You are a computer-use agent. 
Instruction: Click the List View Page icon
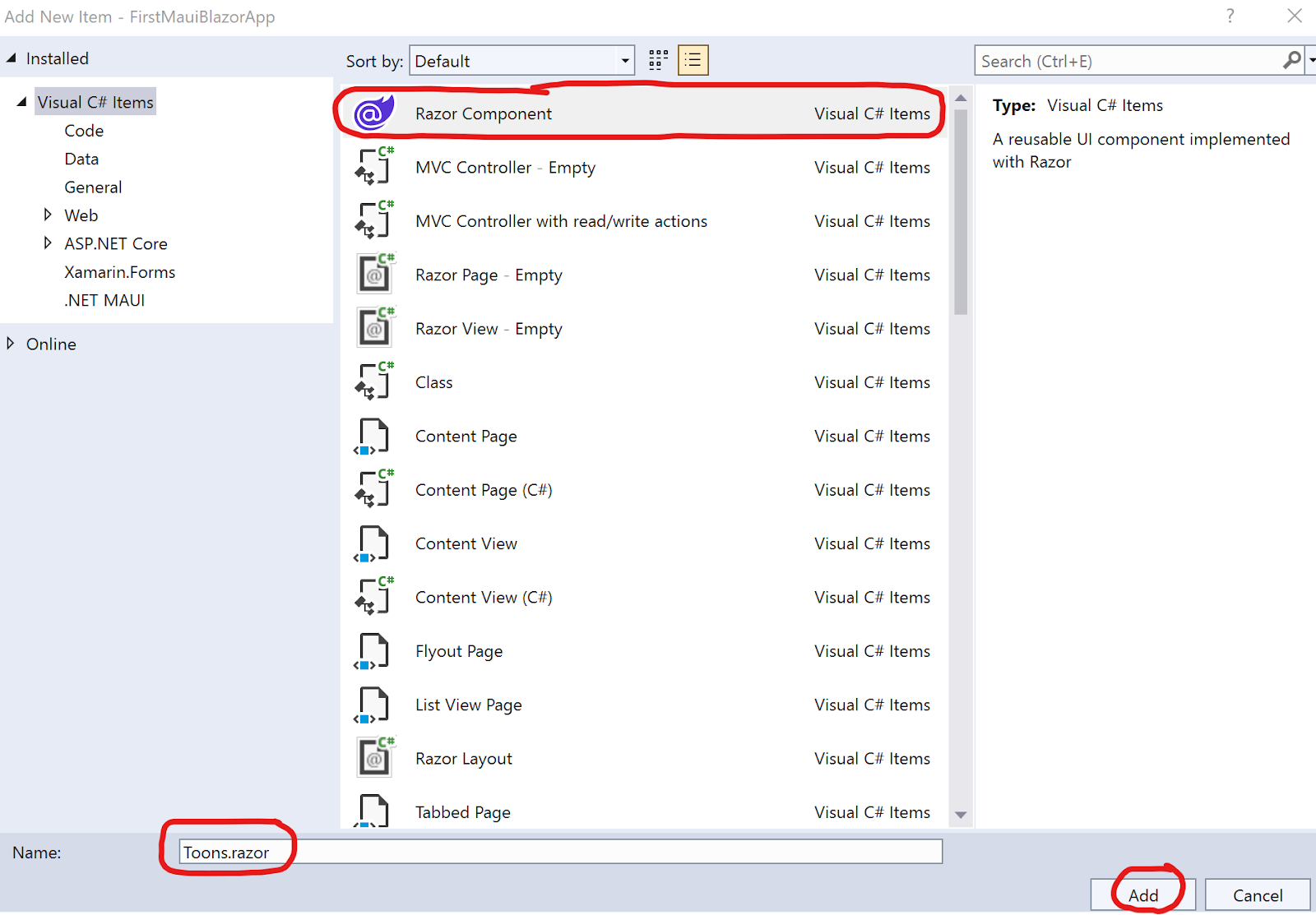(372, 705)
